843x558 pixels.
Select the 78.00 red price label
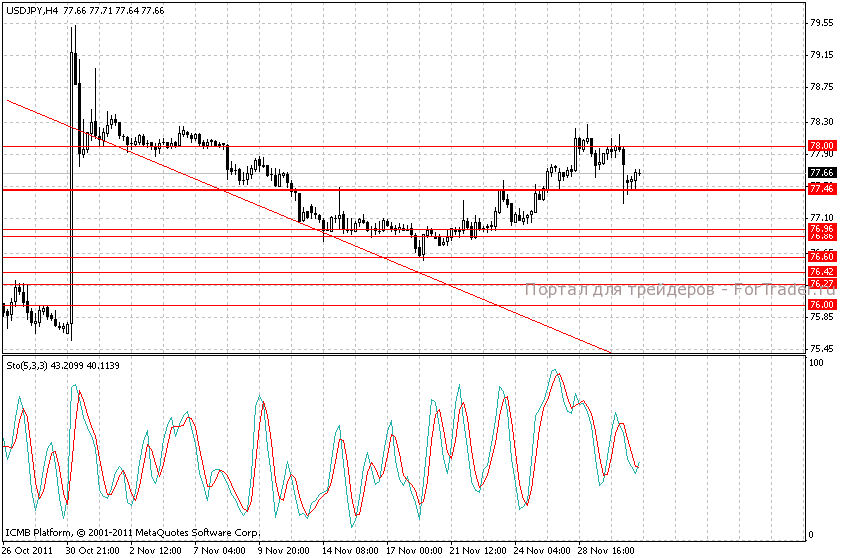[x=821, y=146]
